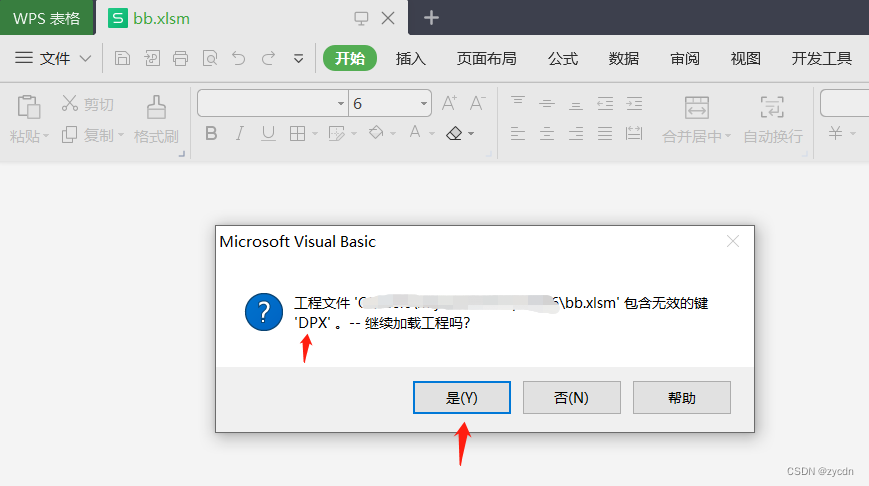Click the increase font size icon

point(449,103)
